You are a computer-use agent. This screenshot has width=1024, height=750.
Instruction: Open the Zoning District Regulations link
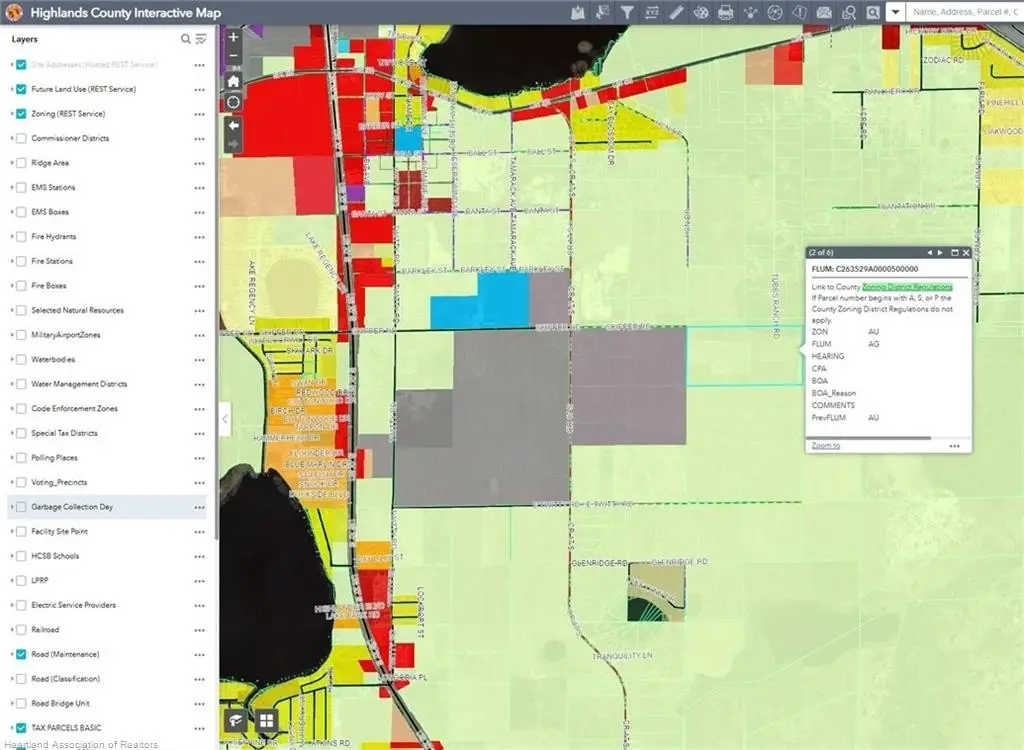[907, 287]
